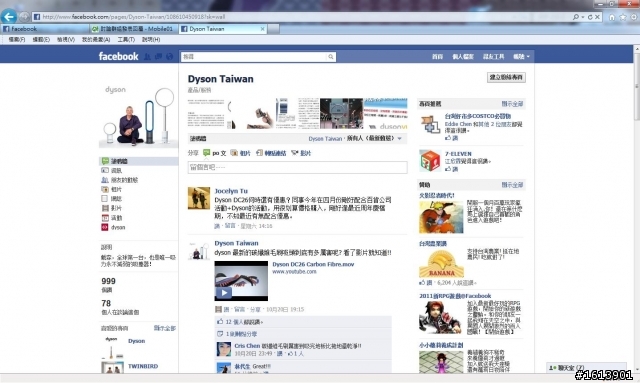Screen dimensions: 640x383
Task: Play the Dyson DC26 video thumbnail
Action: coord(241,281)
